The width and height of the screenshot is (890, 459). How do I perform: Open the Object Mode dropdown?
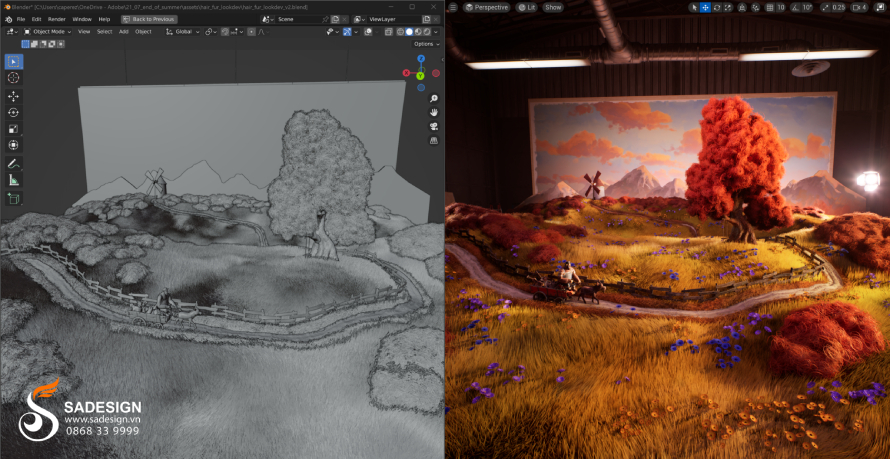point(48,32)
